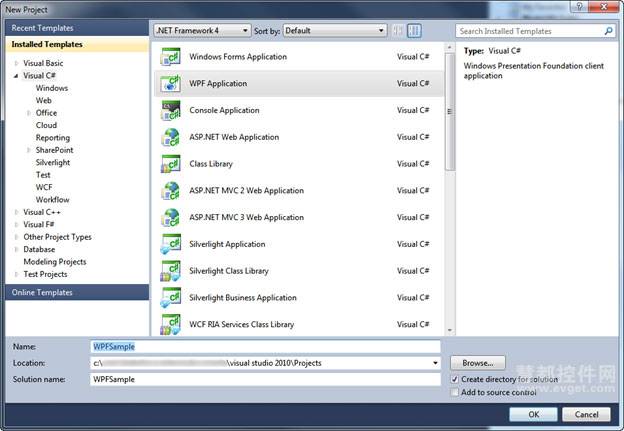
Task: Click the template list vertical scrollbar thumb
Action: 450,112
